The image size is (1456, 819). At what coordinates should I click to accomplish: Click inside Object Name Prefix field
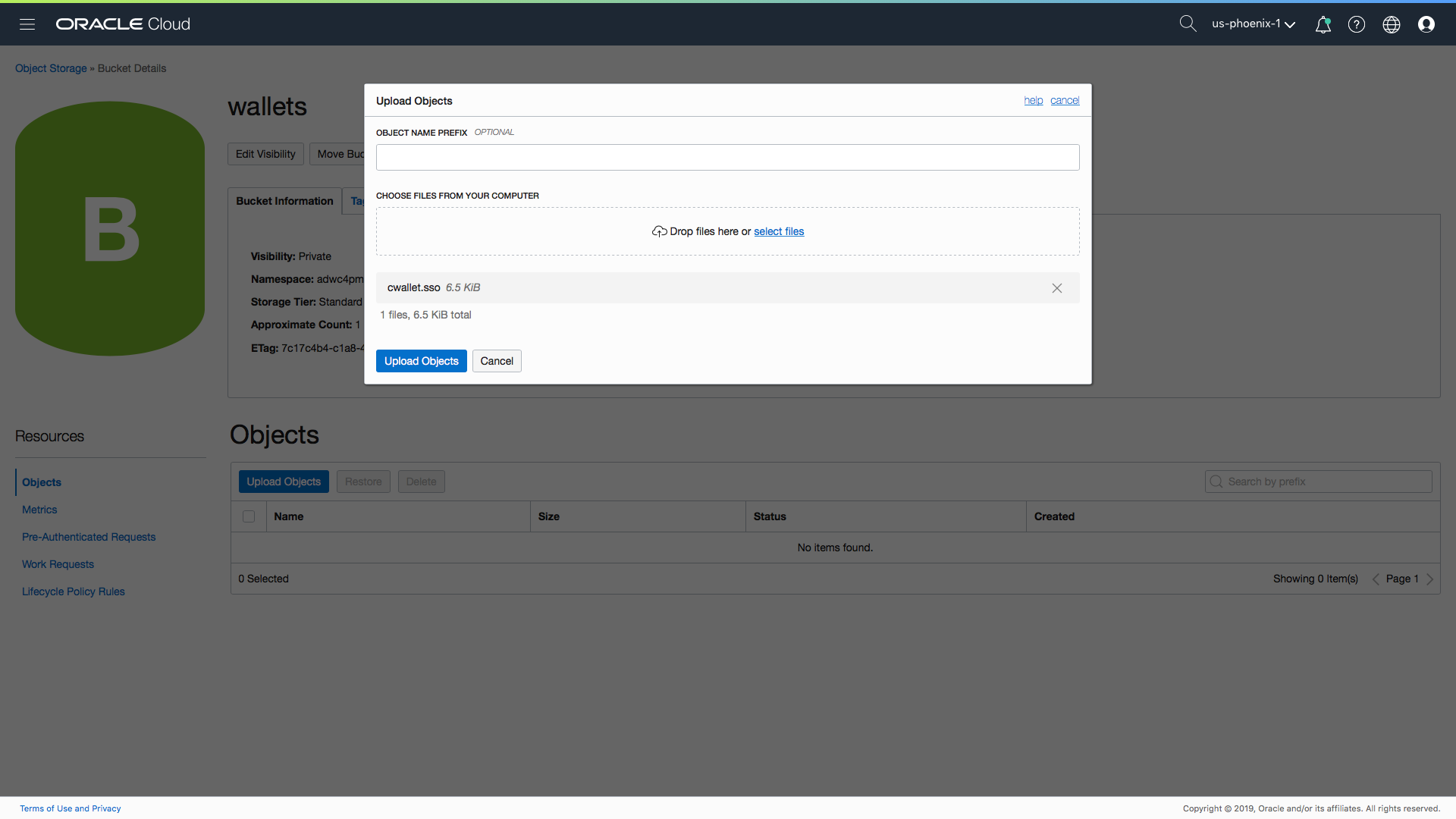pyautogui.click(x=727, y=158)
